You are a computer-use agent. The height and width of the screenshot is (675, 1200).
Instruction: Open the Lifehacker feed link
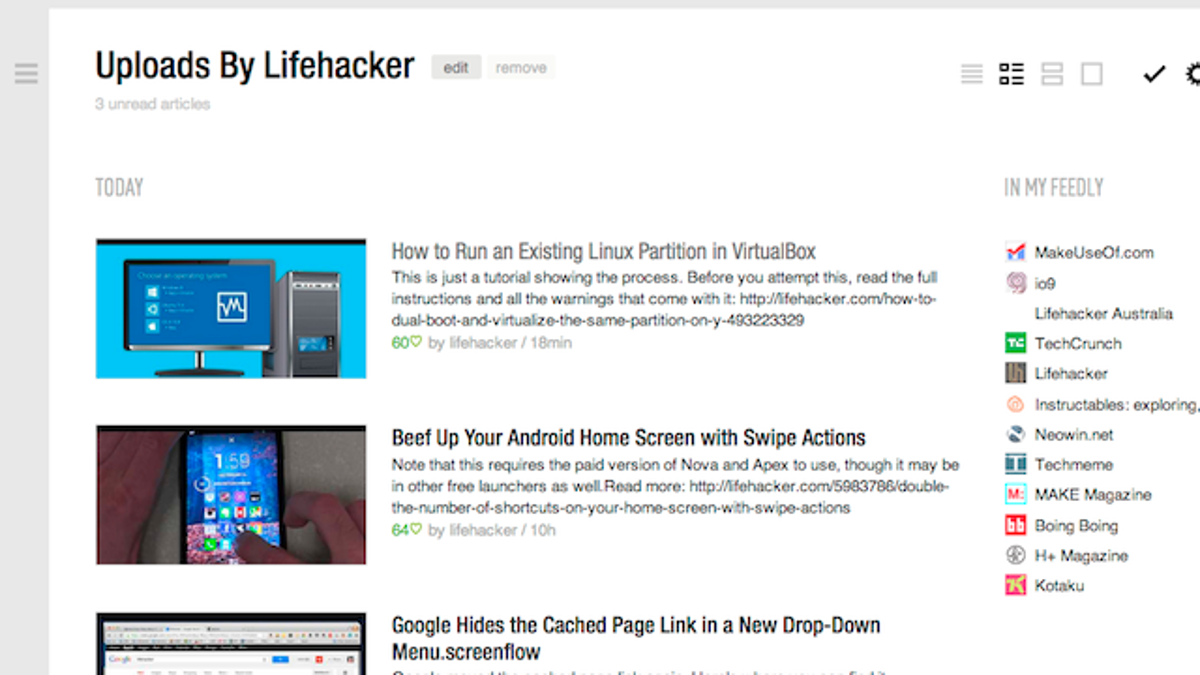point(1071,373)
